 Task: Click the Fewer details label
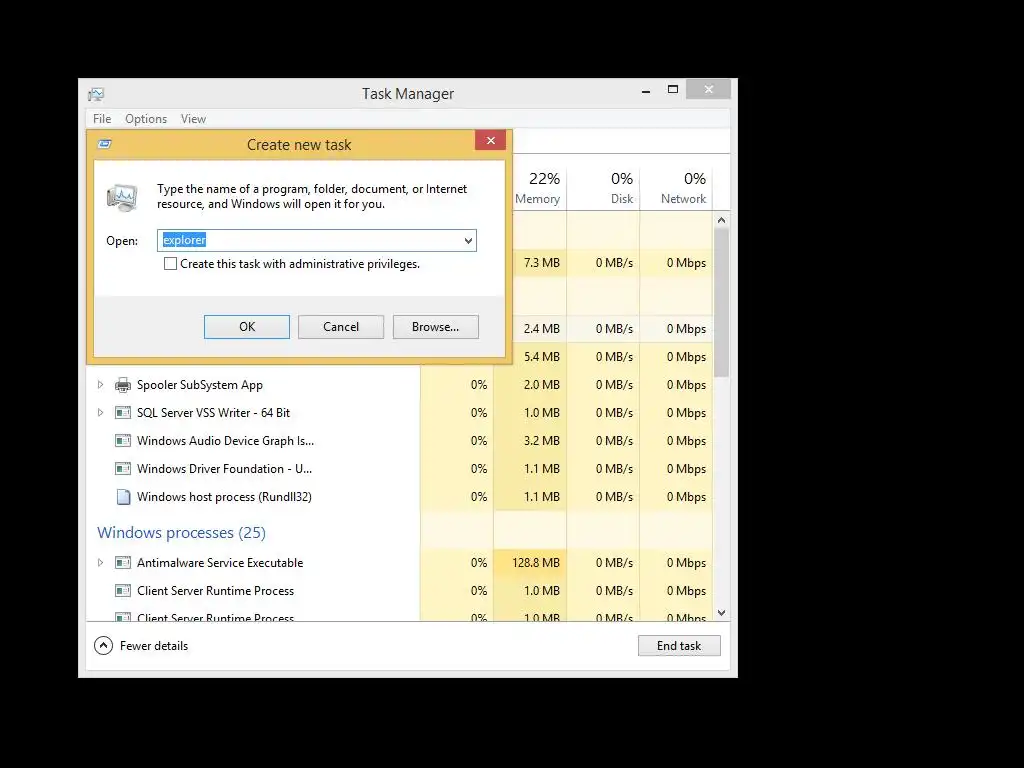pos(154,646)
